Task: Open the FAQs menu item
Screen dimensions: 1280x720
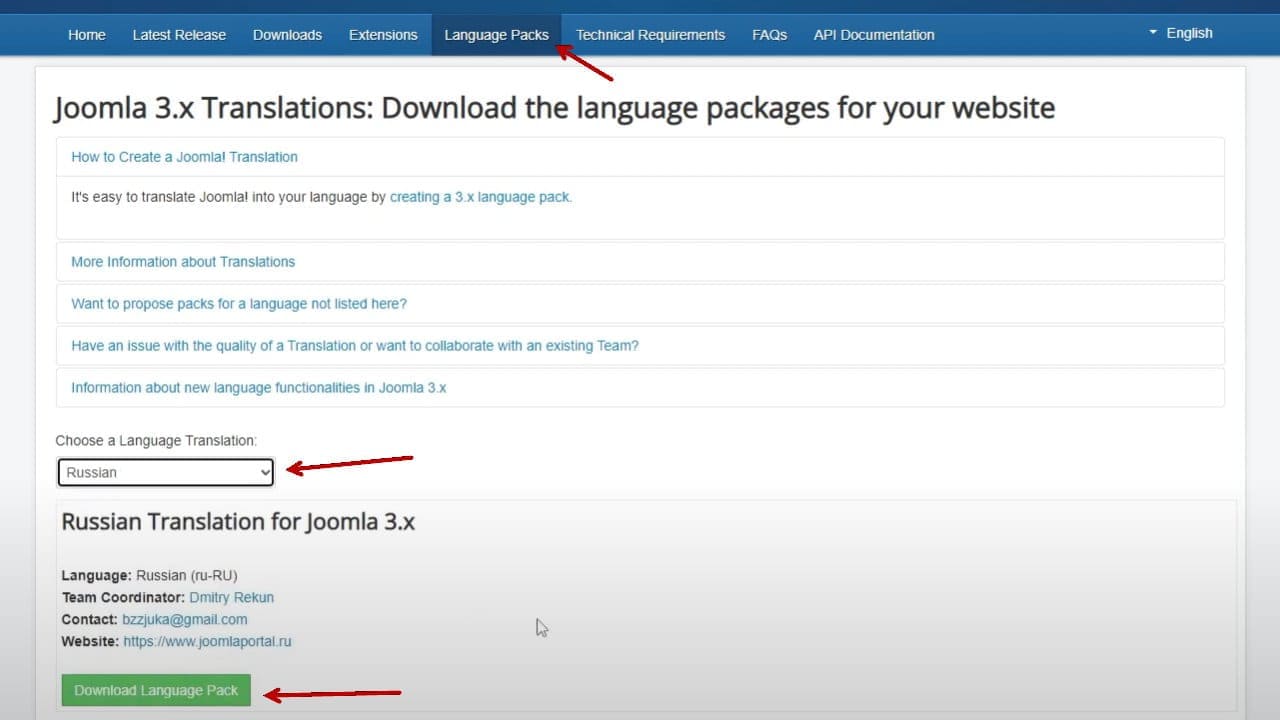Action: [x=769, y=34]
